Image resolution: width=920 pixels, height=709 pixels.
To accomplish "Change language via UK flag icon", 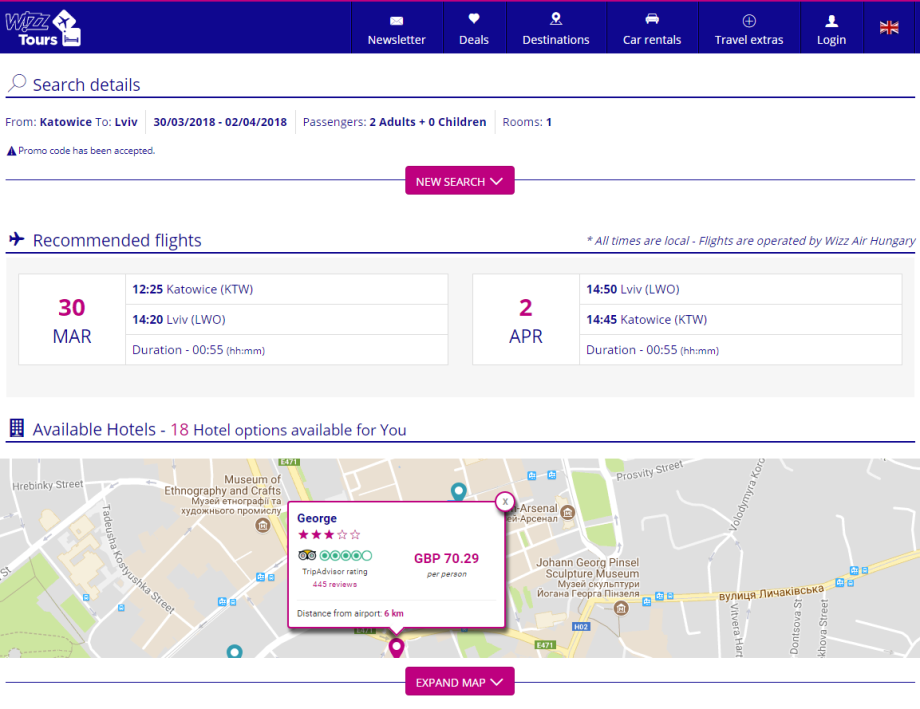I will [x=889, y=27].
